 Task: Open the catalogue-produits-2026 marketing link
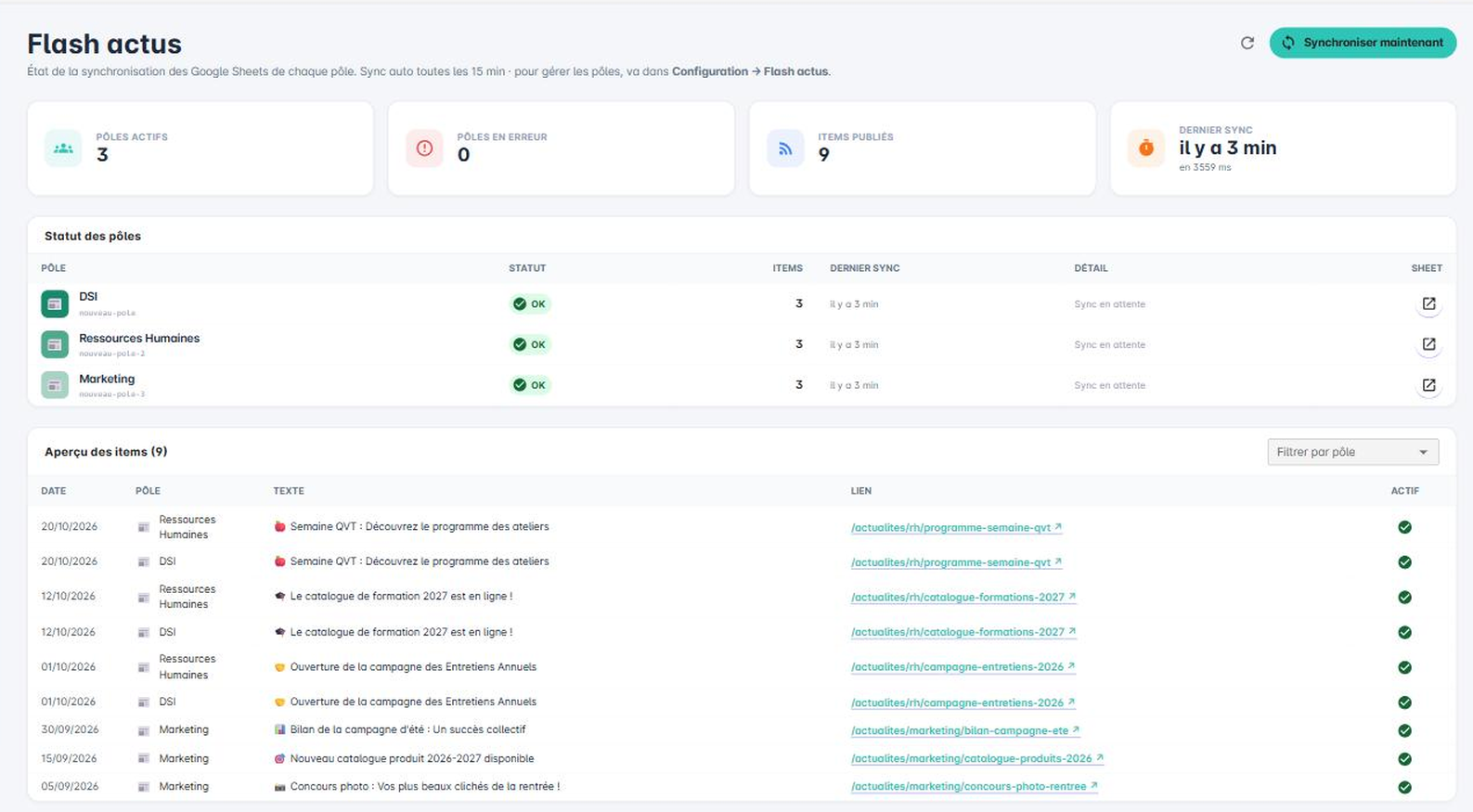(x=977, y=758)
